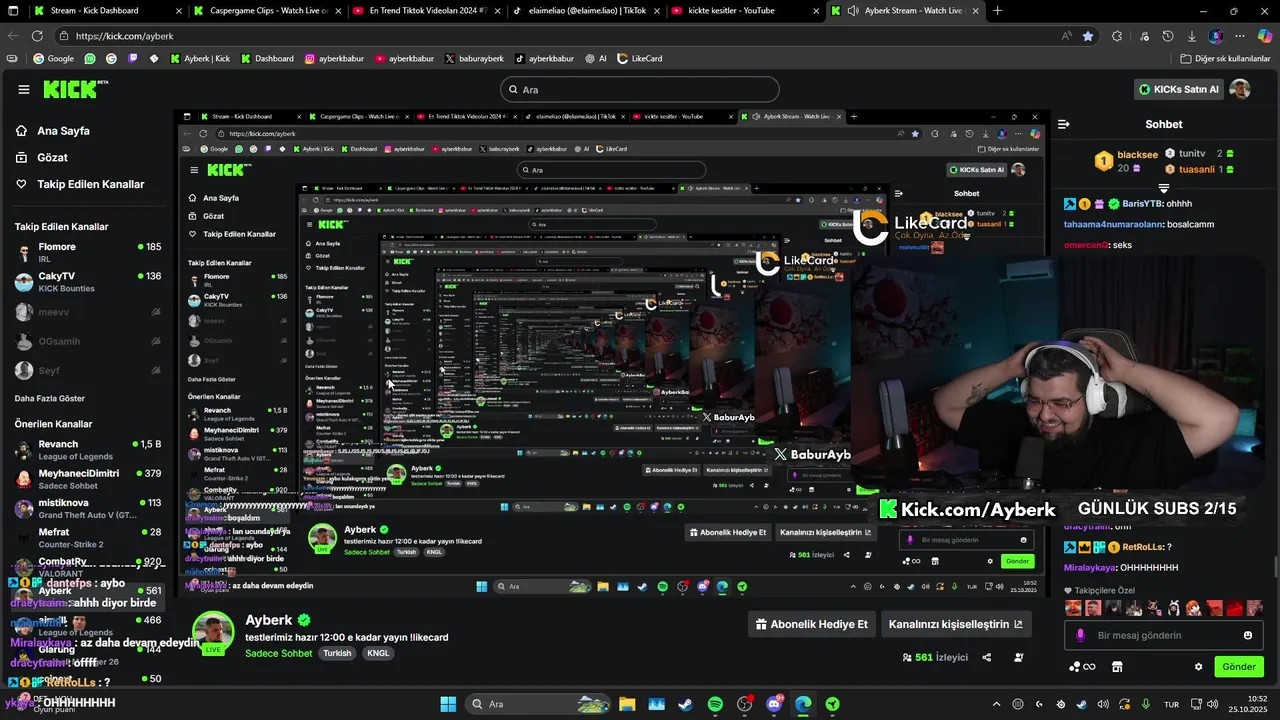
Task: Click the Turkish language tag
Action: click(337, 653)
